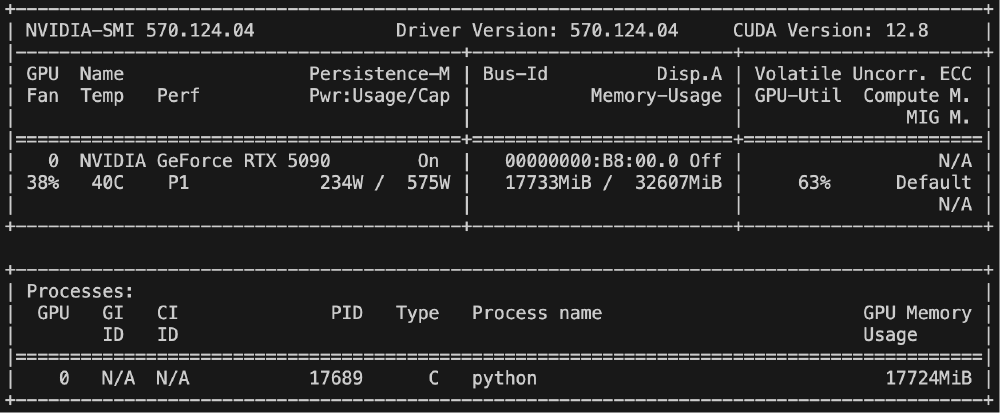The height and width of the screenshot is (413, 1000).
Task: Click the Persistence-M value On
Action: [x=428, y=161]
